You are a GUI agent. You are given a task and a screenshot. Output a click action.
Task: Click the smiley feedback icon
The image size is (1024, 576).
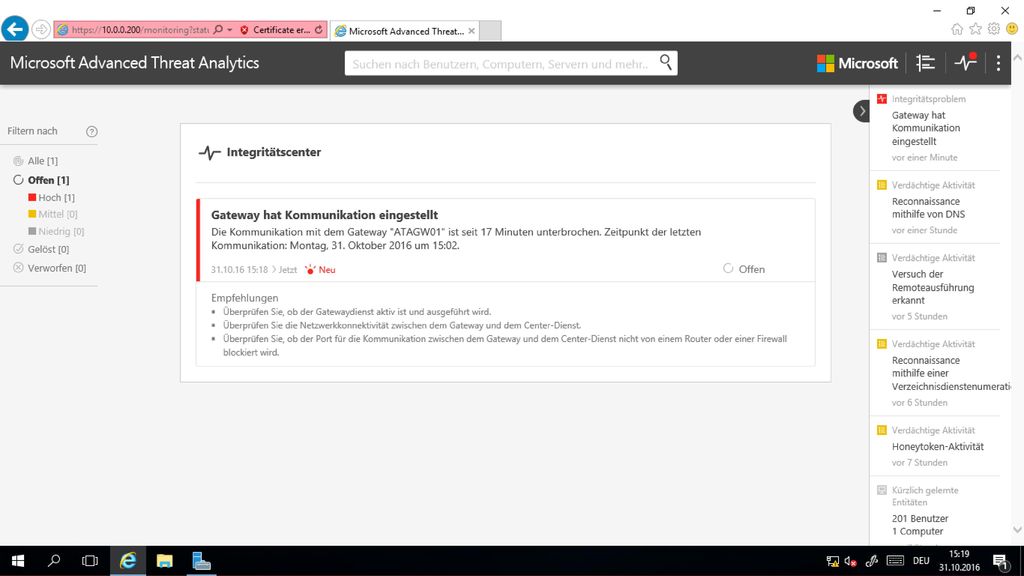tap(1012, 29)
